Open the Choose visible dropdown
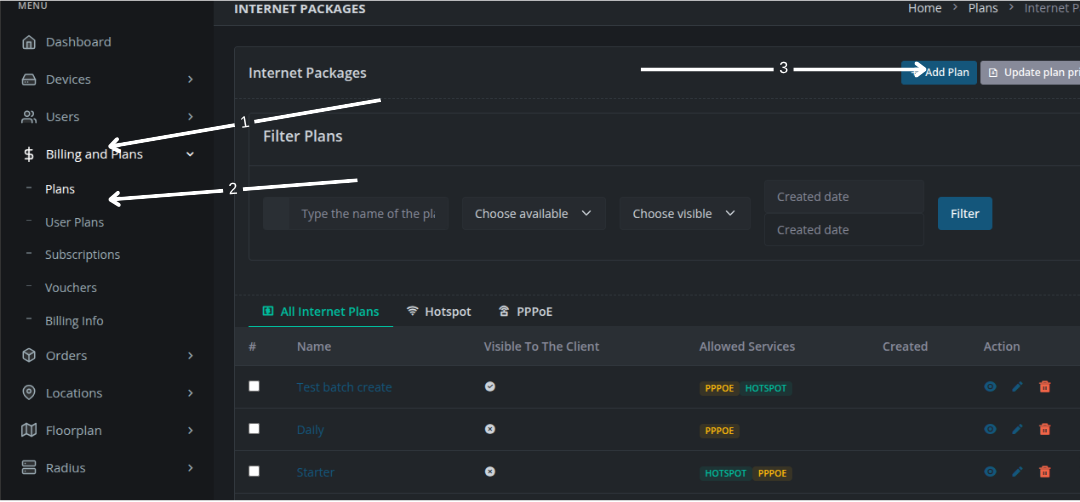Image resolution: width=1080 pixels, height=502 pixels. tap(685, 213)
